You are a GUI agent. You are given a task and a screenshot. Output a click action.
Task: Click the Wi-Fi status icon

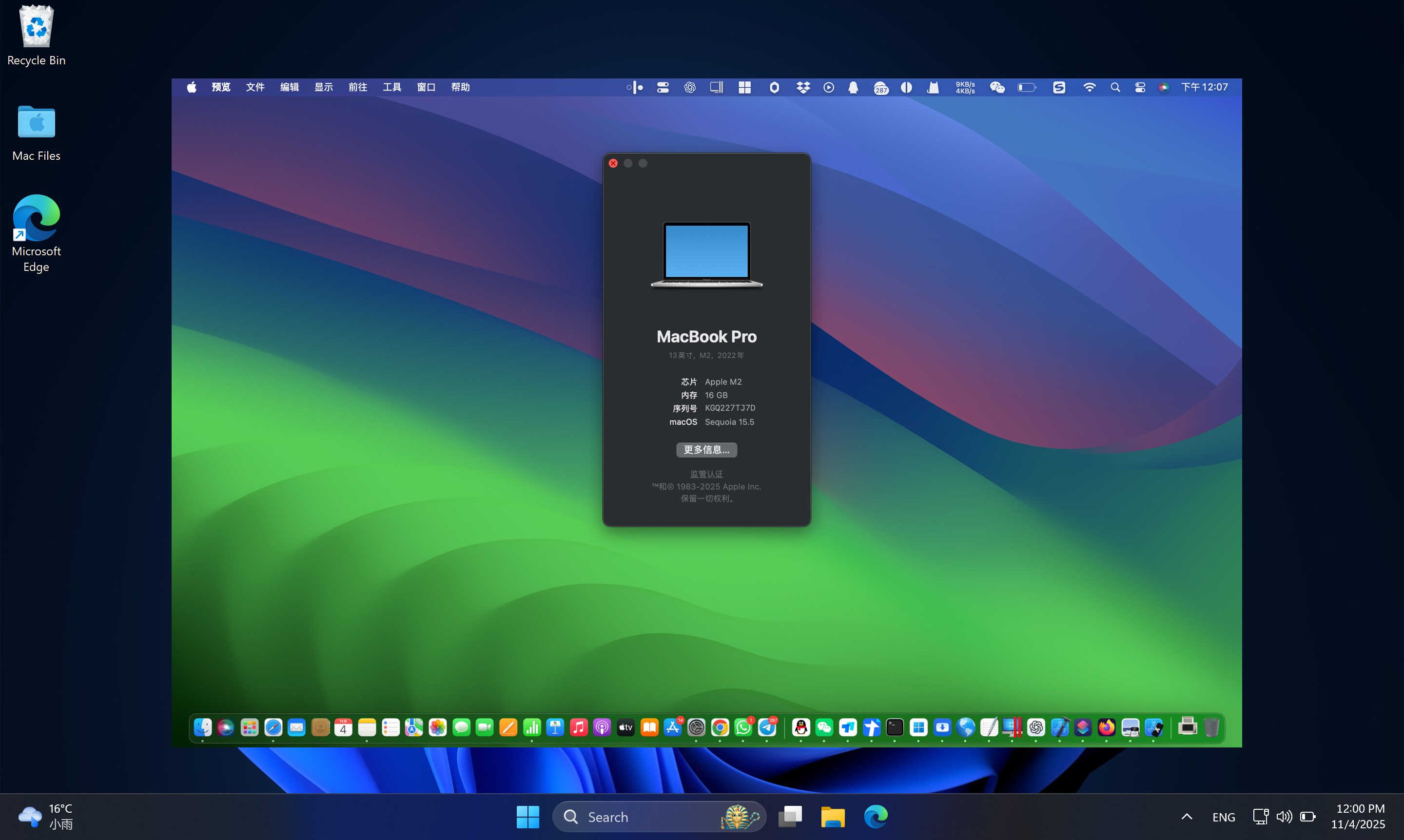pos(1089,87)
